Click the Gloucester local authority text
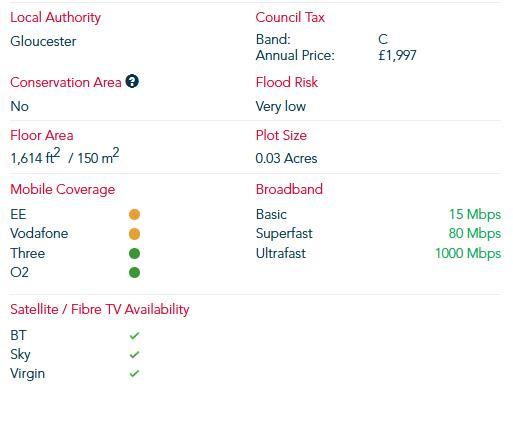The width and height of the screenshot is (513, 445). pyautogui.click(x=43, y=41)
